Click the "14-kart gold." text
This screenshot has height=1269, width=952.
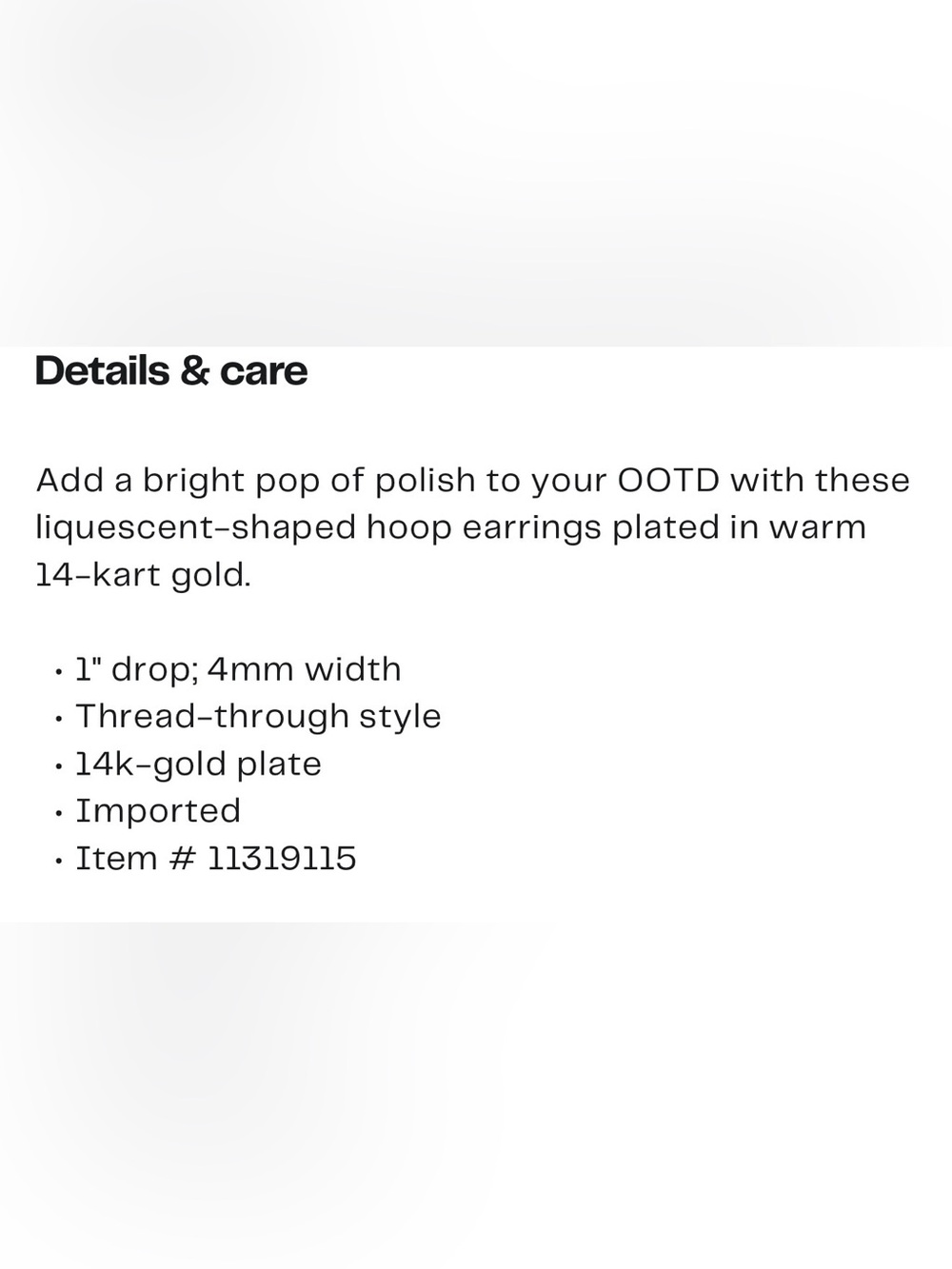144,576
